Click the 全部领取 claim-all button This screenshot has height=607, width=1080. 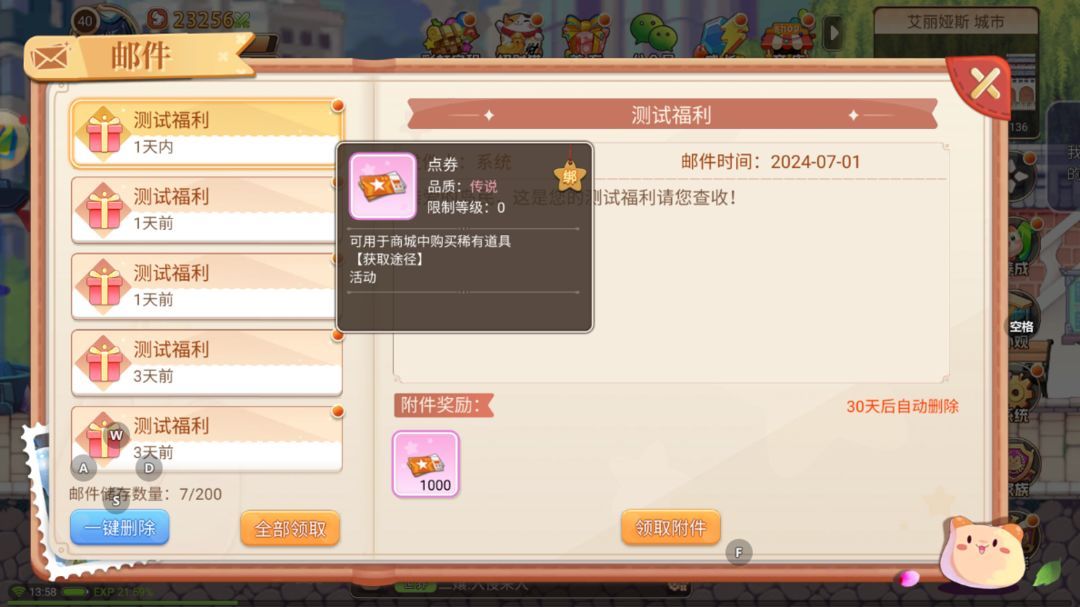coord(290,528)
